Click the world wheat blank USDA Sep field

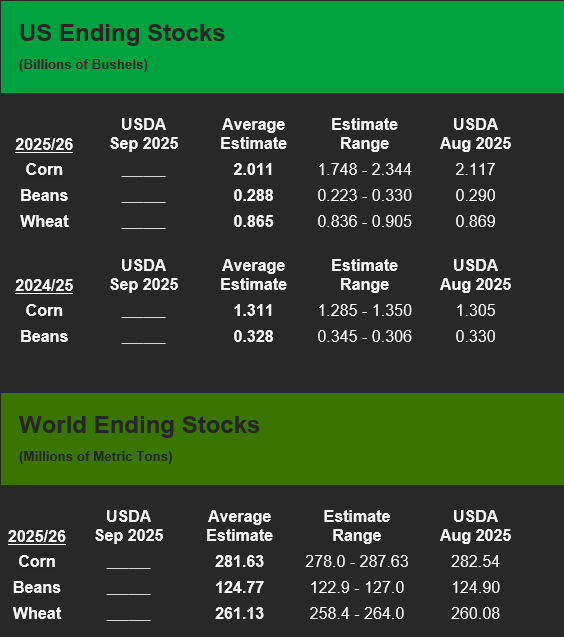(129, 614)
